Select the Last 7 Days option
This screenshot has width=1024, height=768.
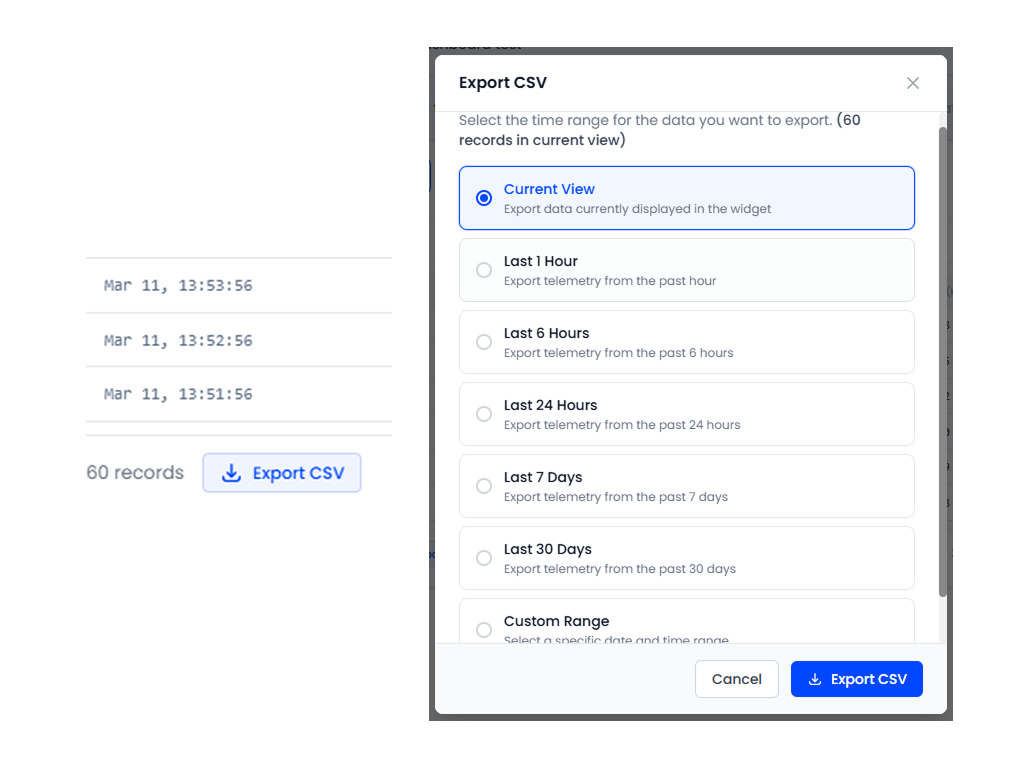pos(484,486)
